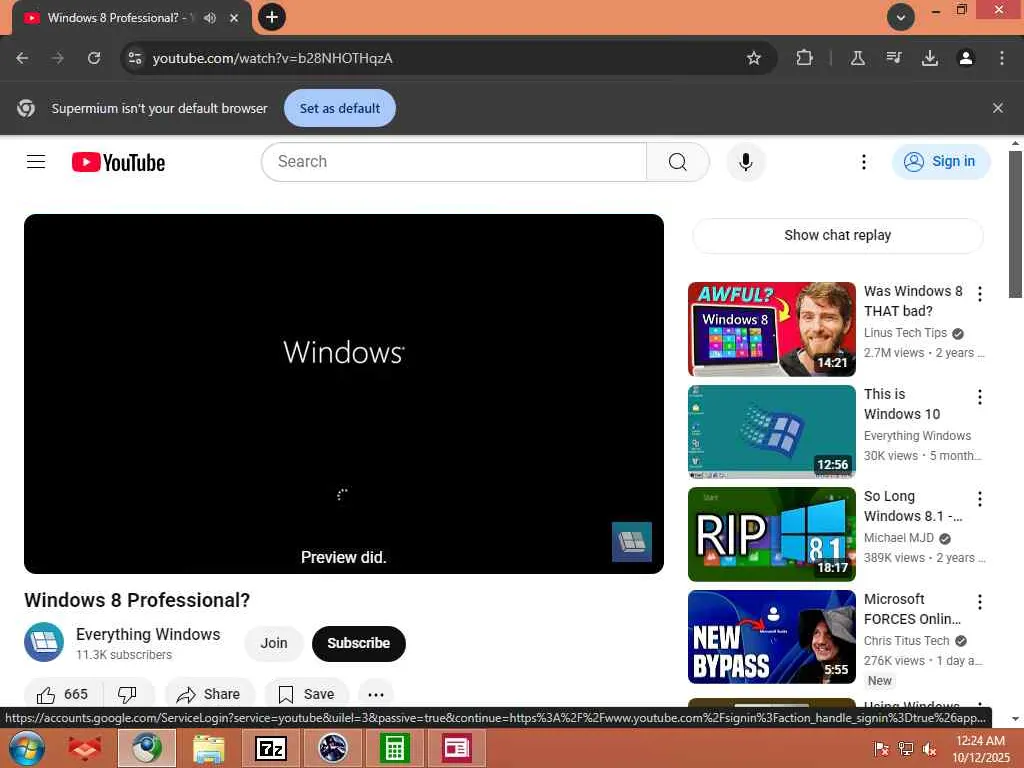Sign in to YouTube
This screenshot has width=1024, height=768.
pyautogui.click(x=940, y=161)
